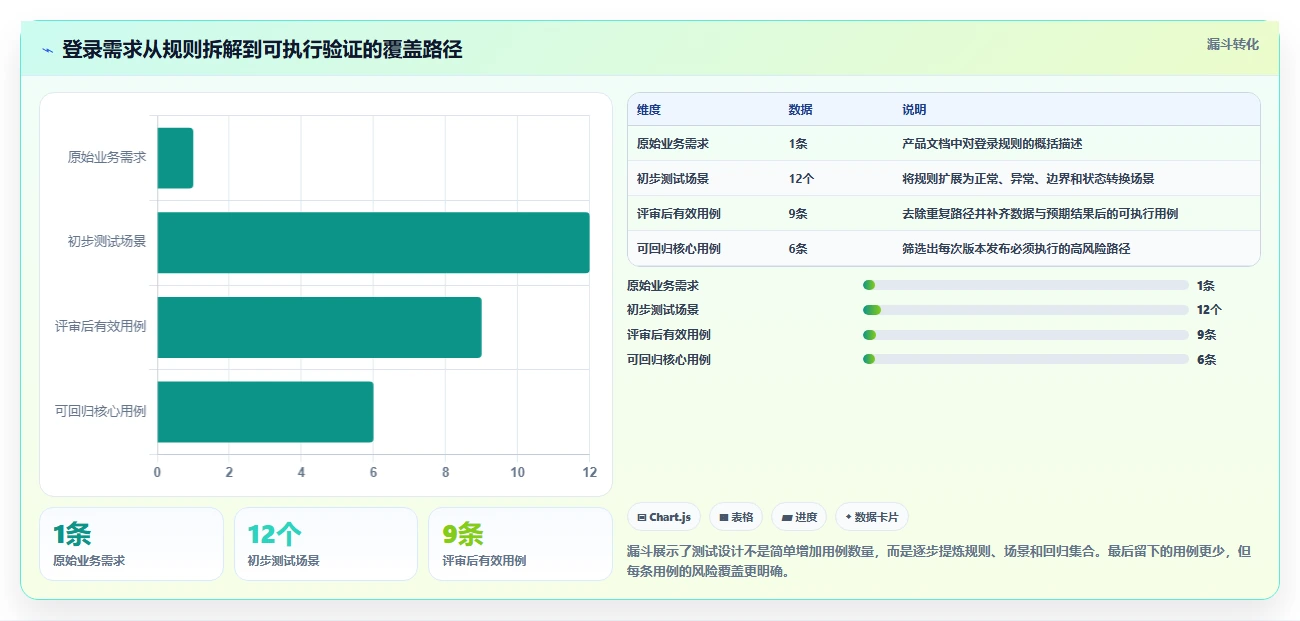Click the 6条 cell in the table
This screenshot has width=1300, height=621.
(798, 249)
